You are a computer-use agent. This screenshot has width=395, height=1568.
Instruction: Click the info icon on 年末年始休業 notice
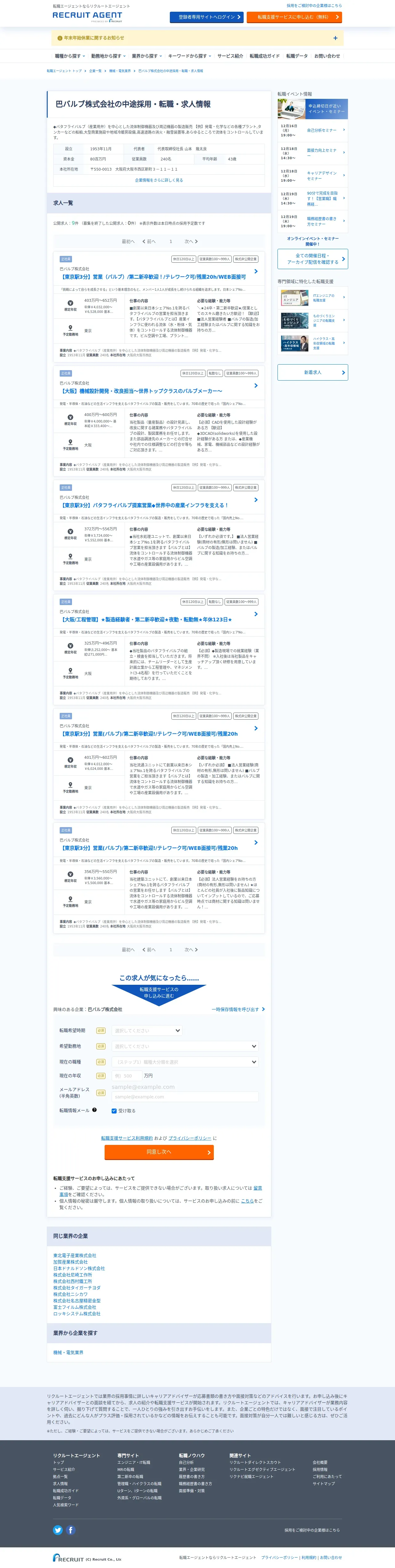(60, 38)
